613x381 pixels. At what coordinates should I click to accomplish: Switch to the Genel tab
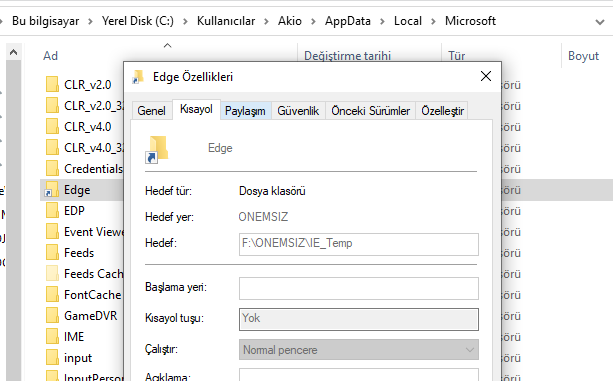151,111
